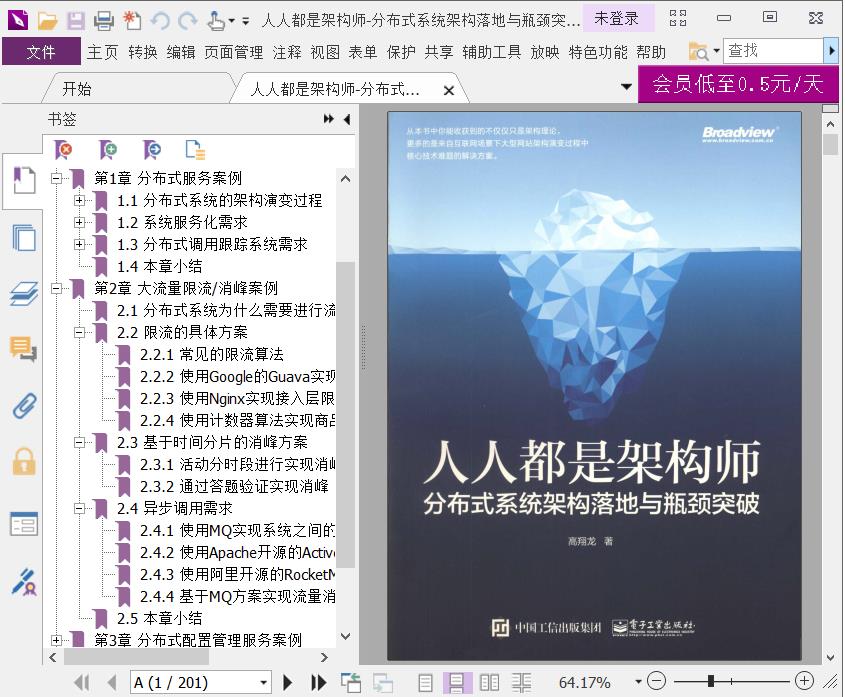The image size is (845, 697).
Task: Open the tab list dropdown arrow
Action: tap(626, 86)
